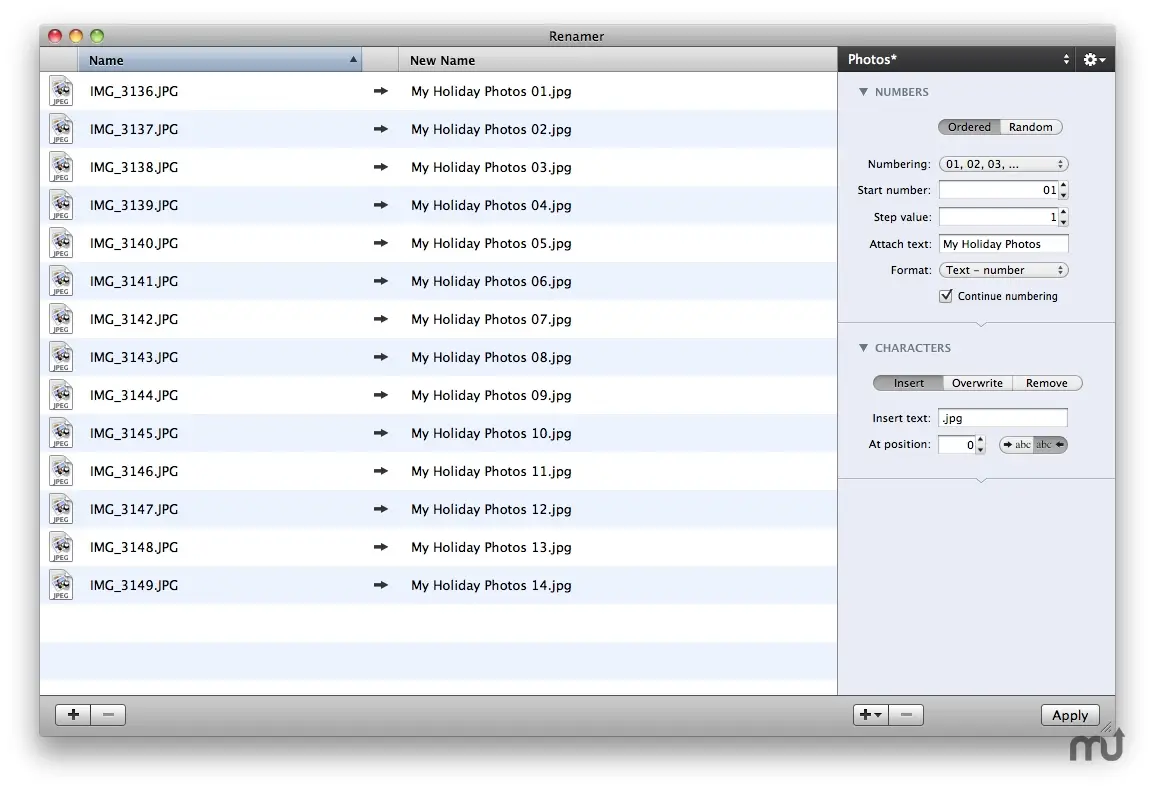This screenshot has height=791, width=1155.
Task: Select insert from right position toggle
Action: pyautogui.click(x=1050, y=444)
